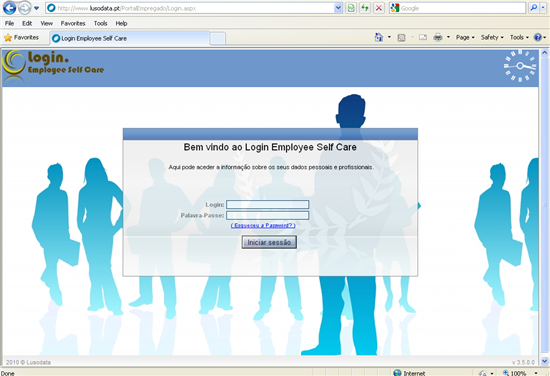Screen dimensions: 550x376
Task: Open the Tools menu in menu bar
Action: pyautogui.click(x=100, y=24)
